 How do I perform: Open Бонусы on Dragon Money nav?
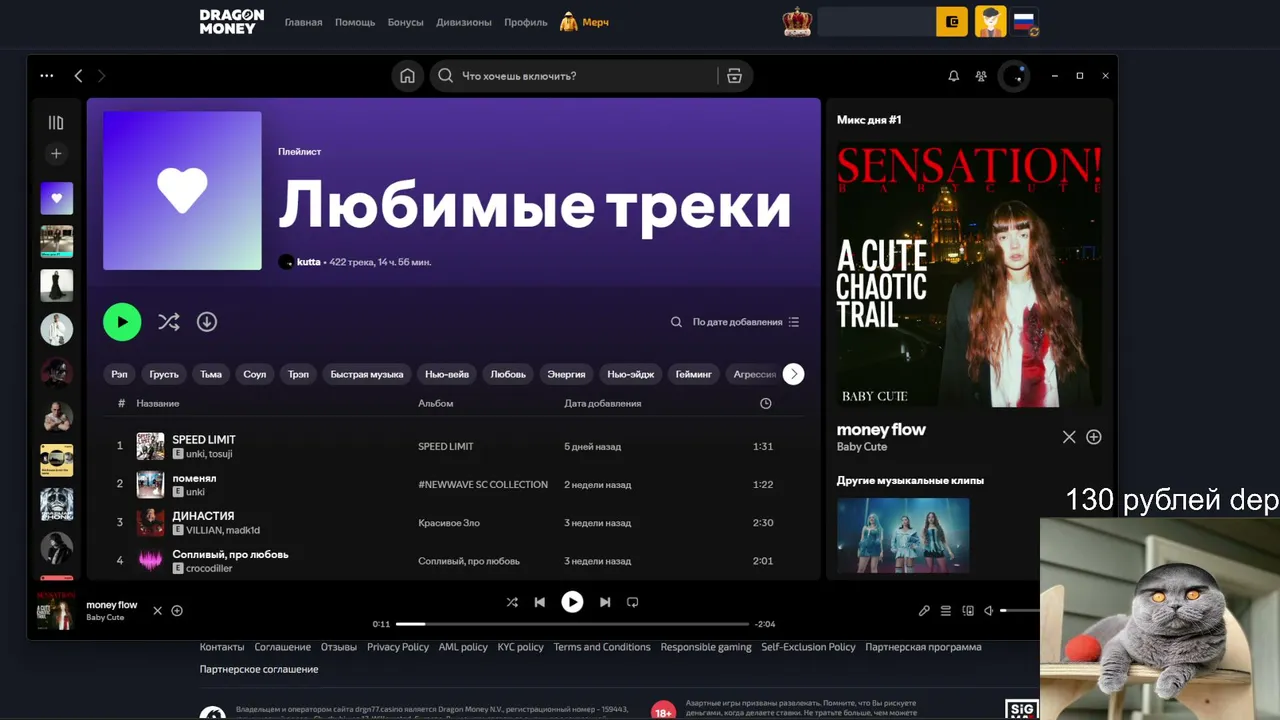(406, 22)
